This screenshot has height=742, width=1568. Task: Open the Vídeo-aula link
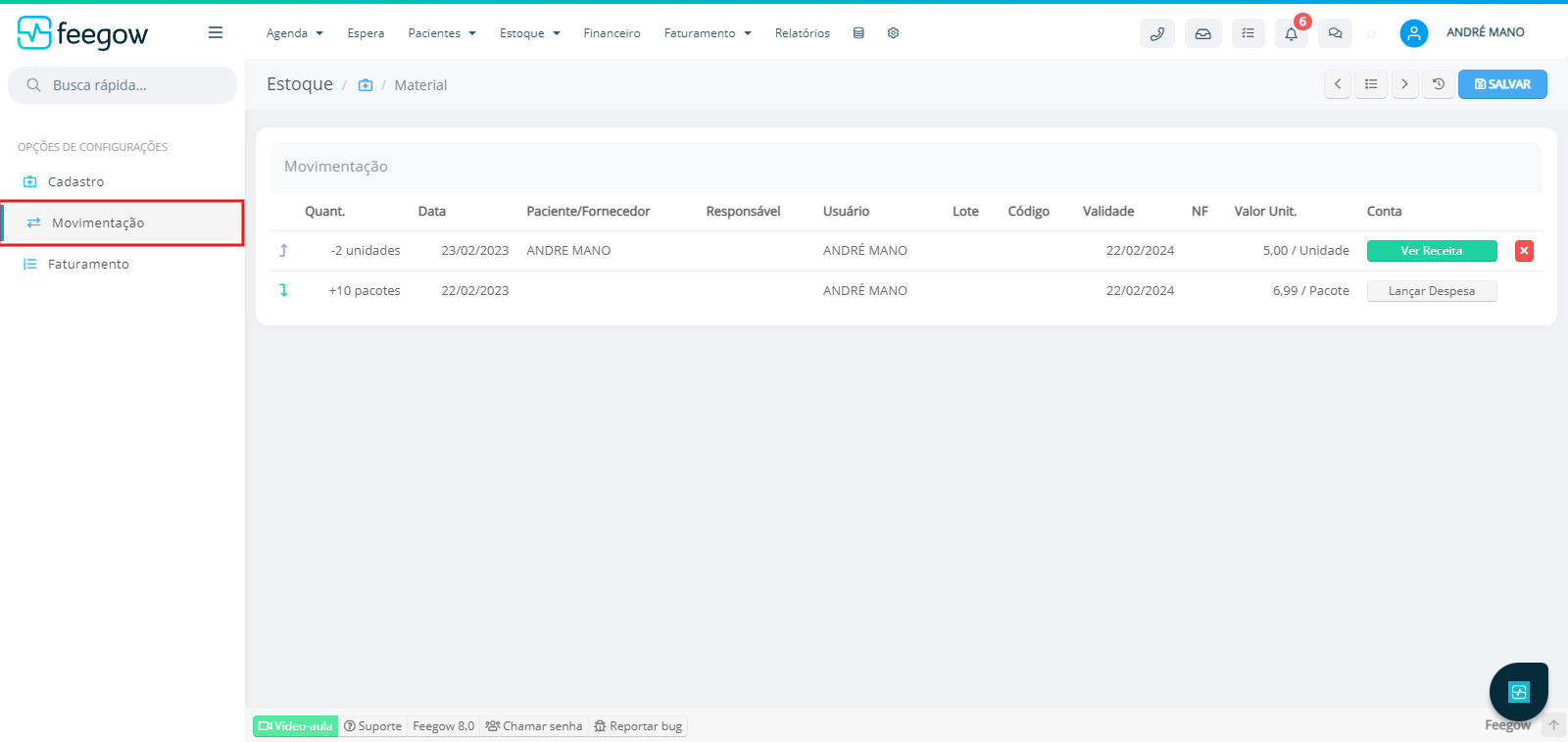[x=295, y=726]
